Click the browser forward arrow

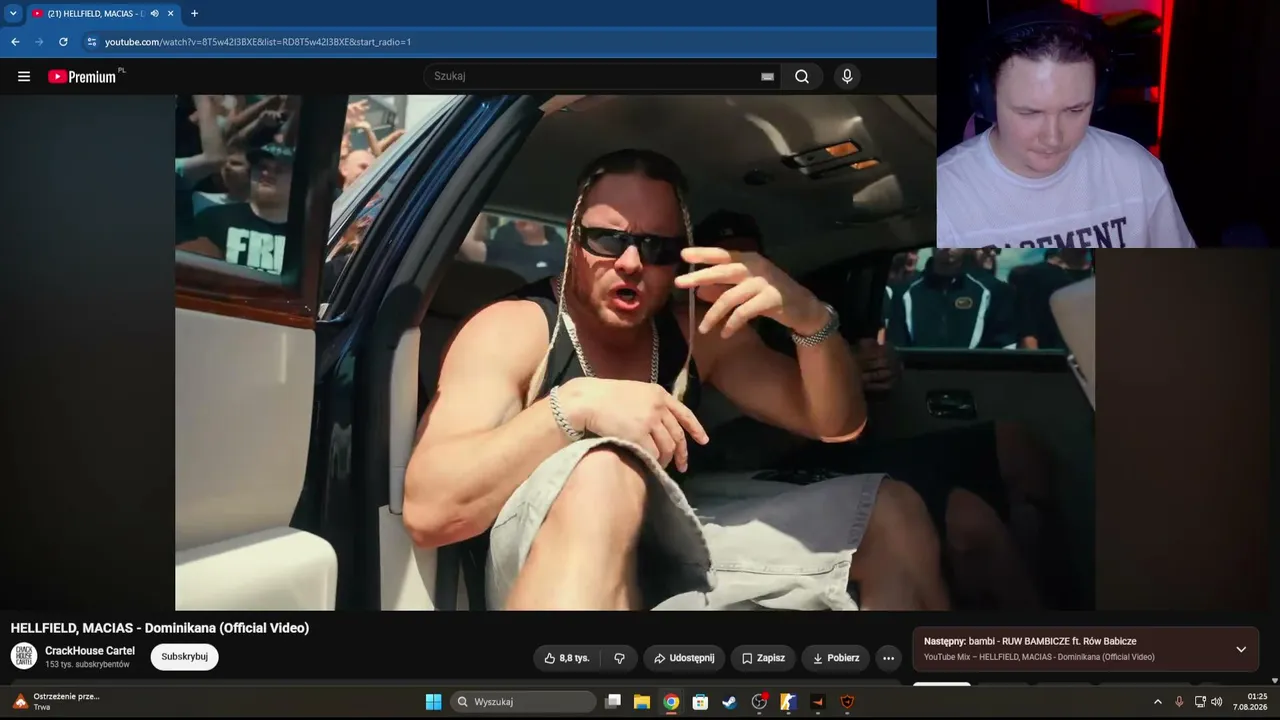point(39,42)
